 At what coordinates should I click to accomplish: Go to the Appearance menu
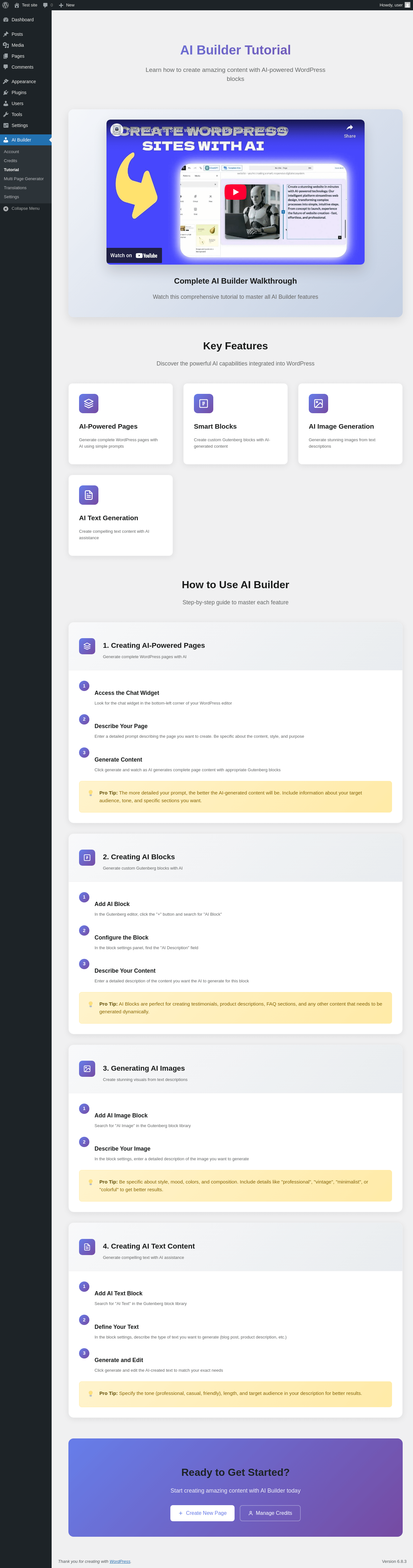click(23, 82)
